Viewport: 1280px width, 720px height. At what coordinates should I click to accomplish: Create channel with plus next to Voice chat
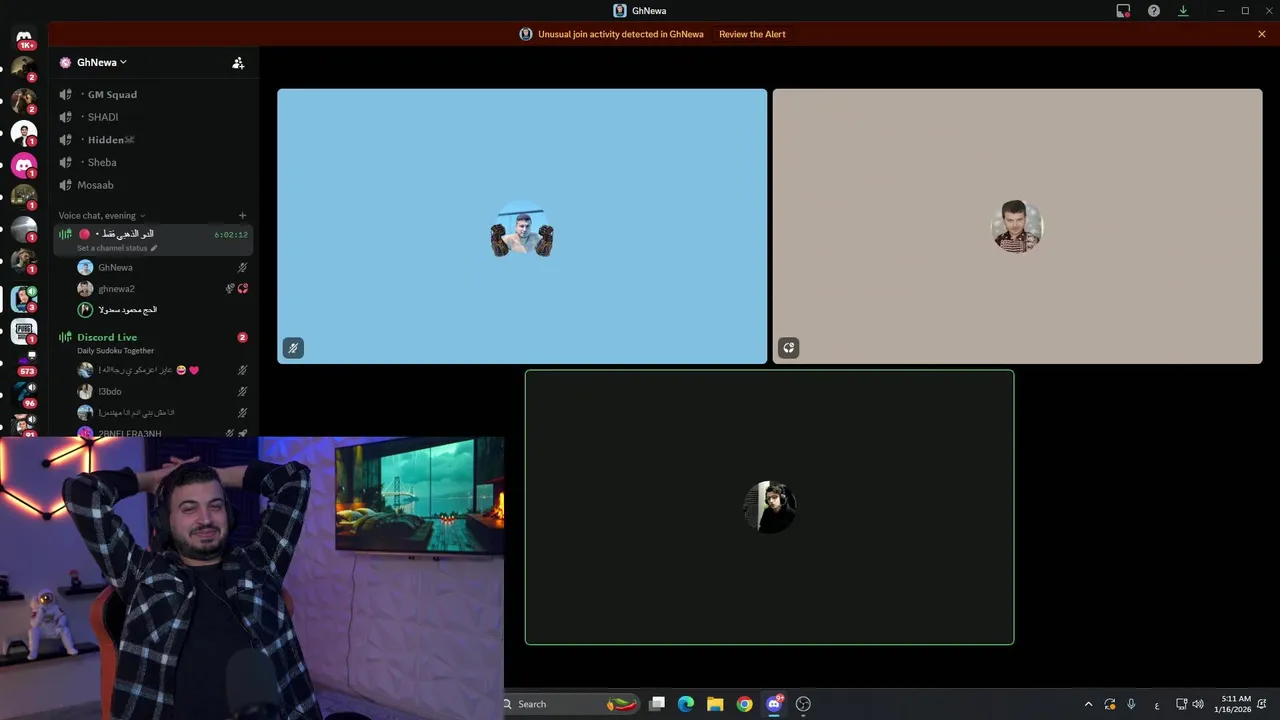[242, 215]
